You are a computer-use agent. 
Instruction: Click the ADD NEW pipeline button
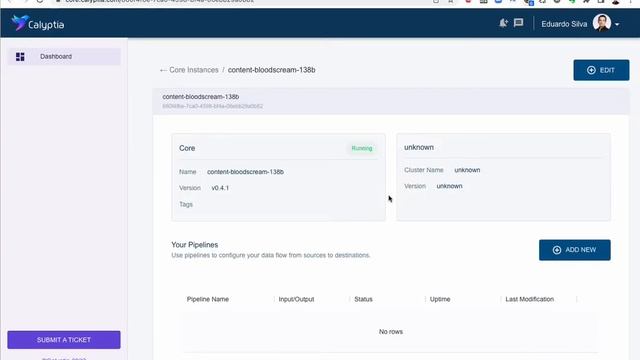coord(575,250)
